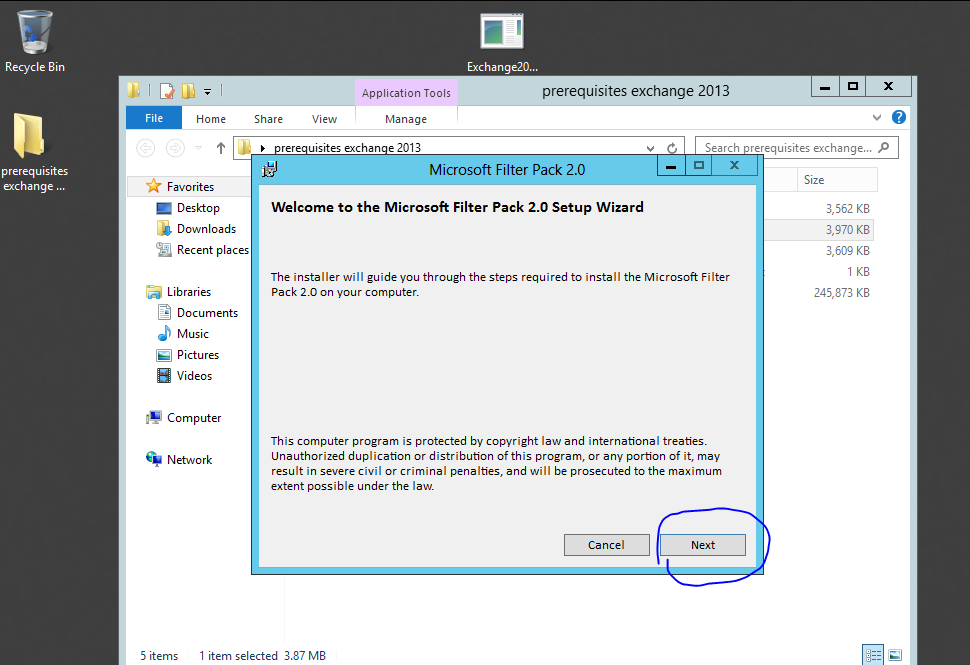Open the address bar history dropdown
The height and width of the screenshot is (665, 970).
click(650, 148)
